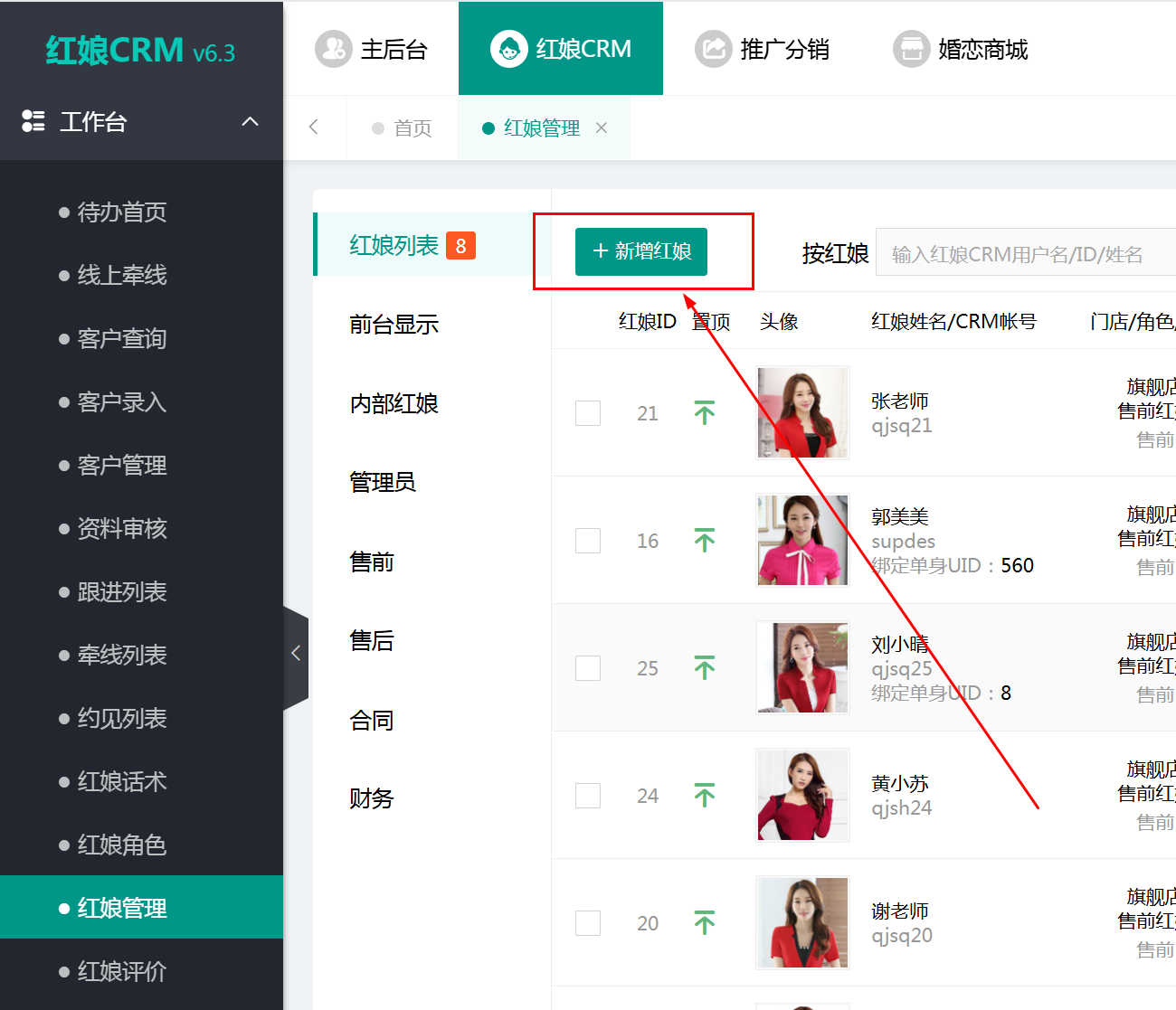Switch to 主后台 top tab
Viewport: 1176px width, 1010px height.
click(x=371, y=49)
